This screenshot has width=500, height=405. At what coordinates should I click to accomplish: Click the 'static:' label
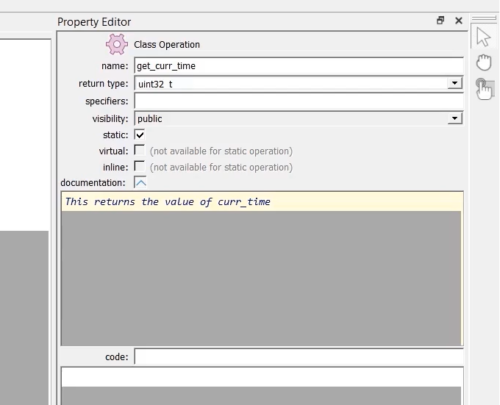click(x=115, y=135)
